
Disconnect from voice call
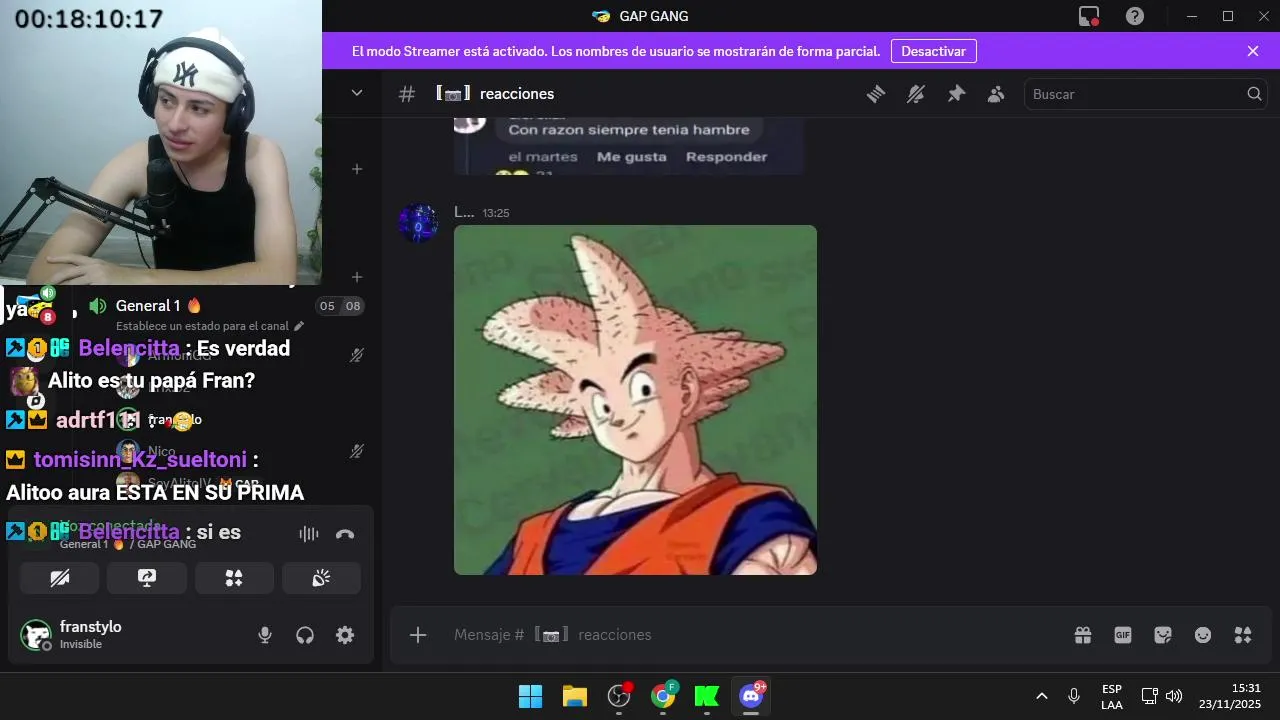click(345, 534)
